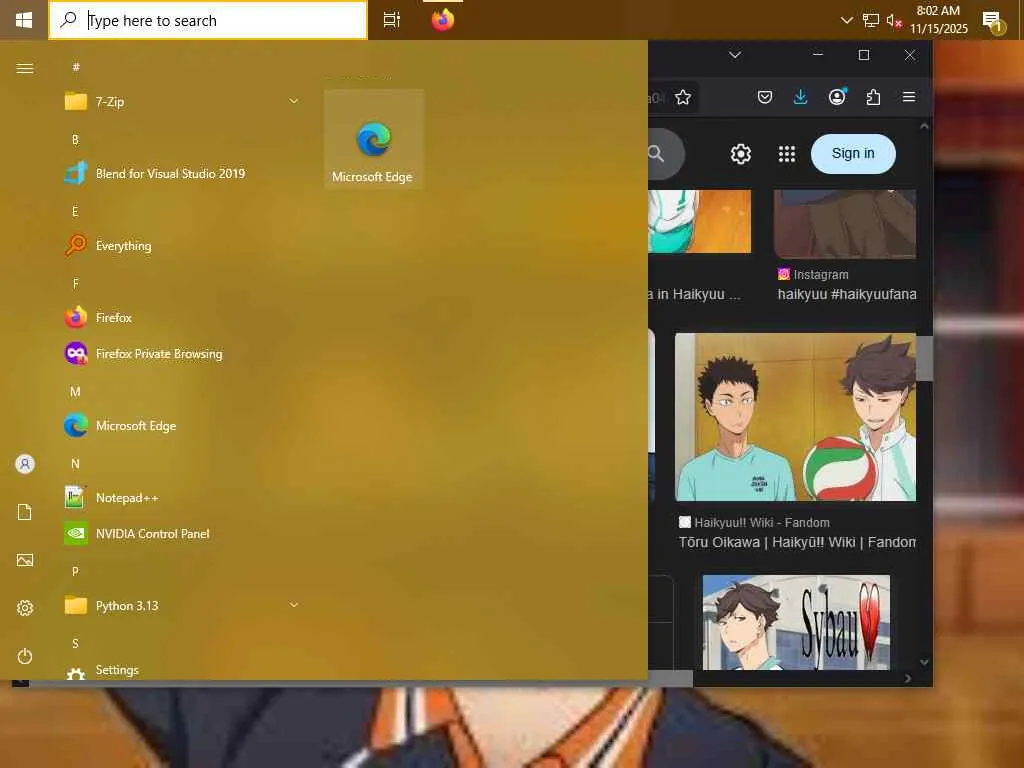Open the Sybau Oikawa image result
This screenshot has width=1024, height=768.
[796, 622]
